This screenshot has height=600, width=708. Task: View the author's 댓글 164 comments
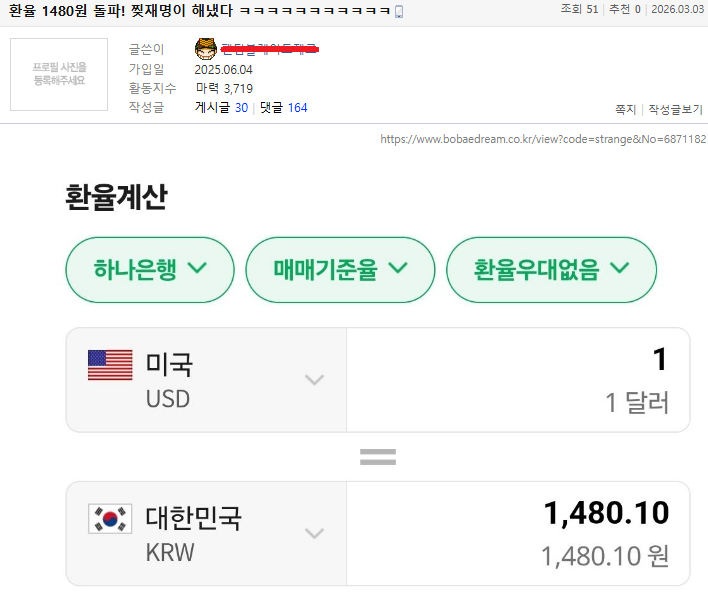(283, 107)
